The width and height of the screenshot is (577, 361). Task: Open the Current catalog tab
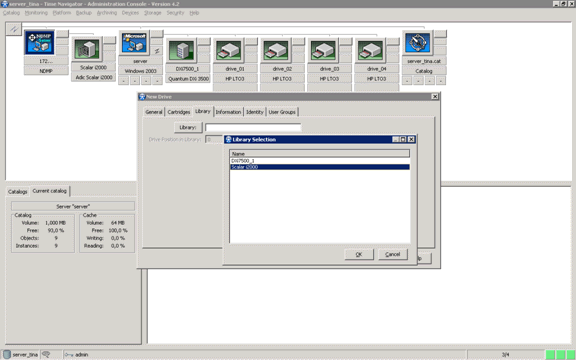[50, 191]
